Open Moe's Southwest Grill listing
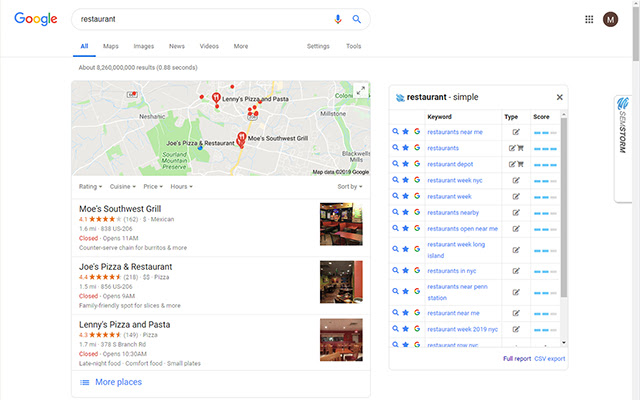 [x=120, y=209]
